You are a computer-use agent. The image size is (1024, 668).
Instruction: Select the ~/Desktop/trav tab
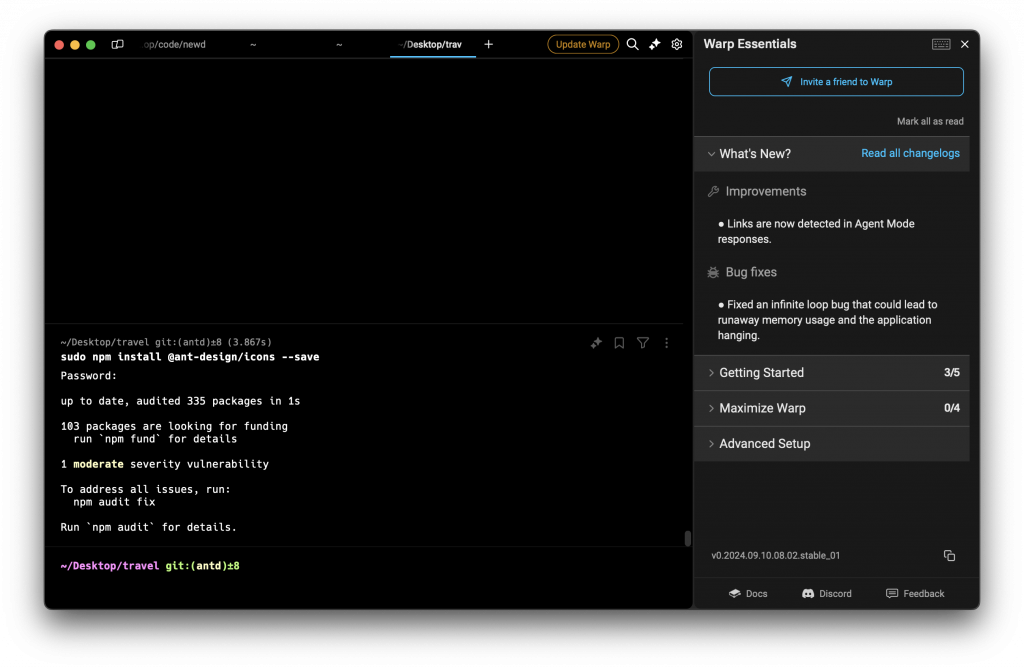pos(432,44)
